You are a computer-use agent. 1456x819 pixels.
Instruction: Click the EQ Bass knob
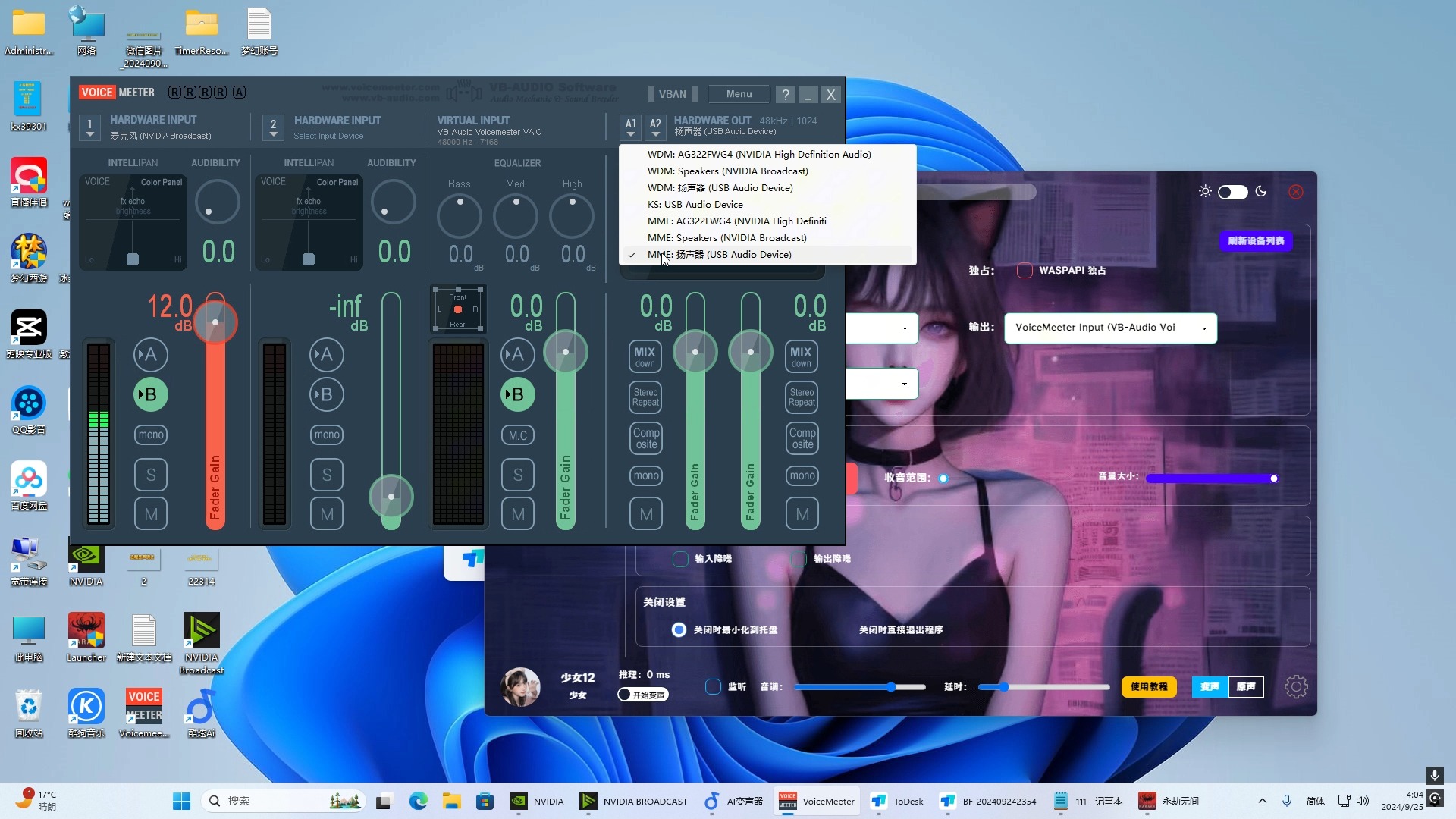tap(460, 216)
